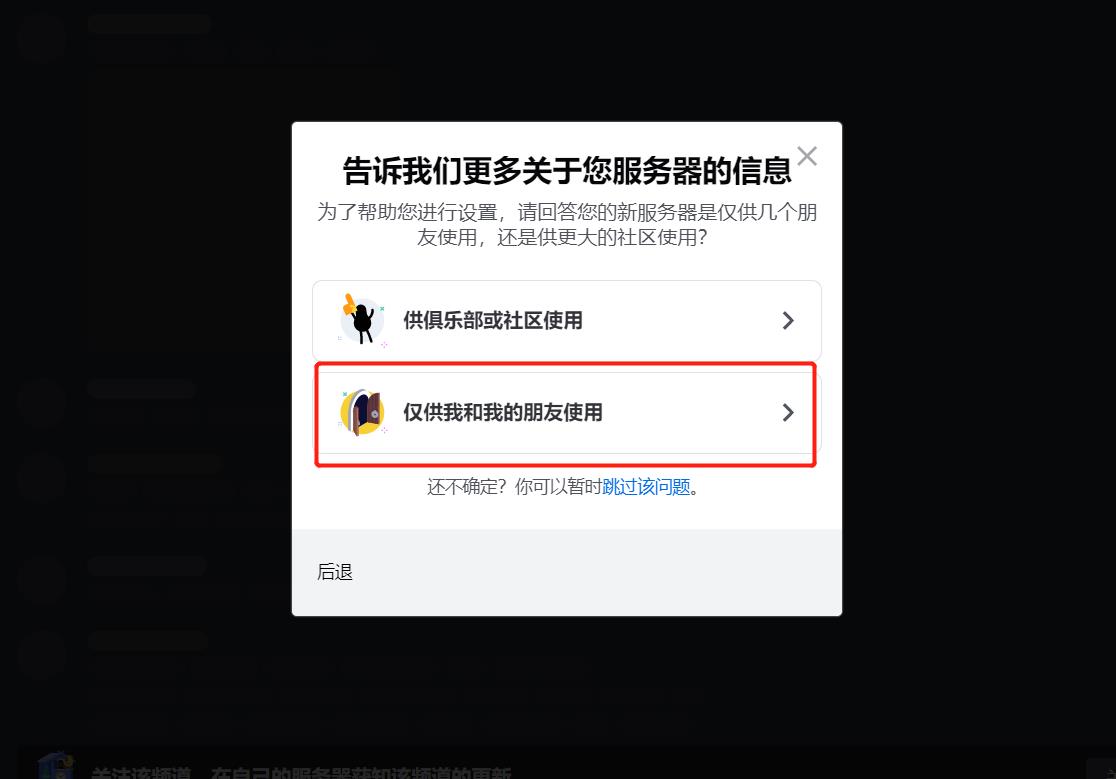
Task: Click the 还不确定 hint text
Action: (x=514, y=487)
